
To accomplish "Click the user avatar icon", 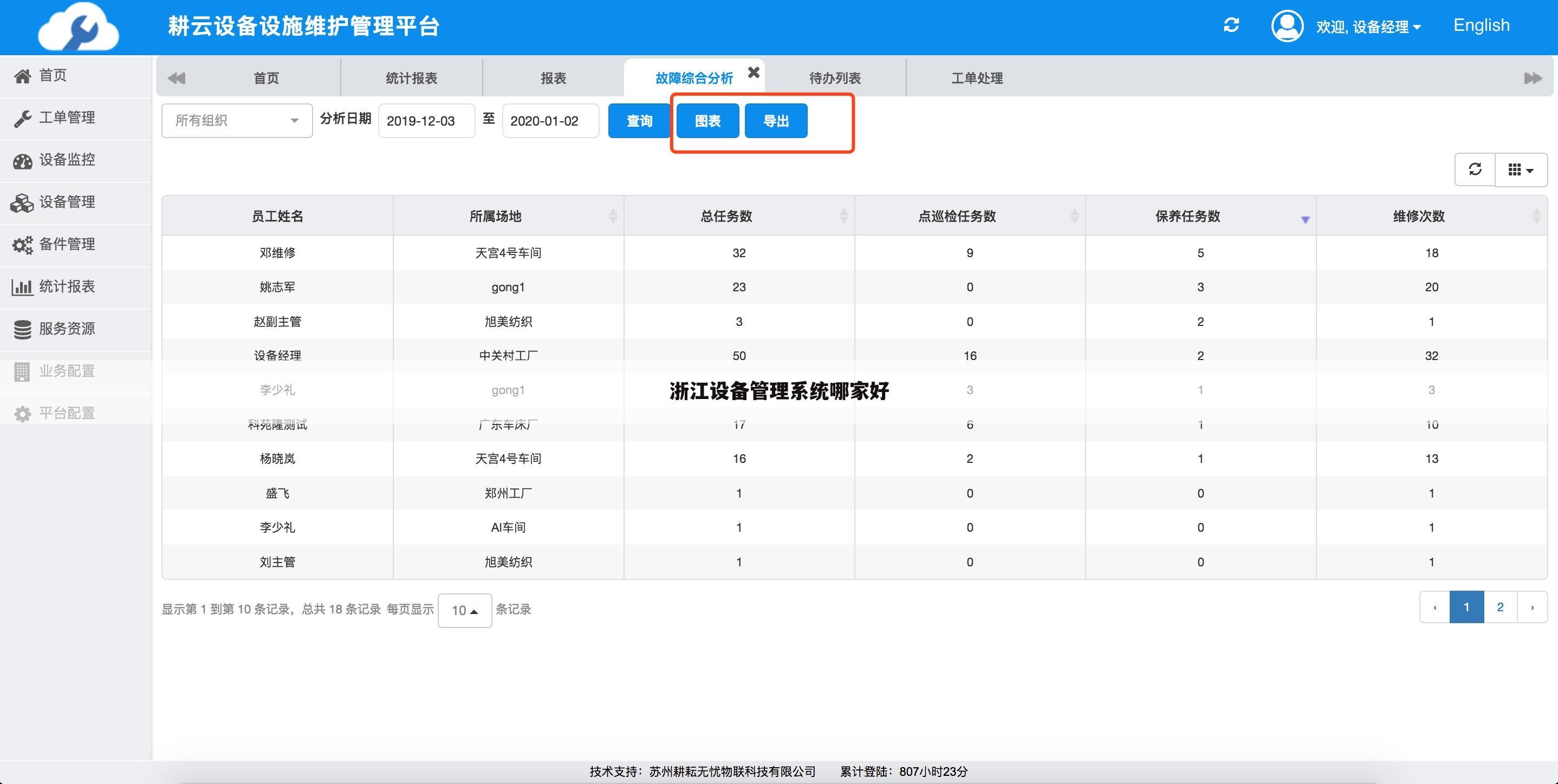I will pos(1287,26).
